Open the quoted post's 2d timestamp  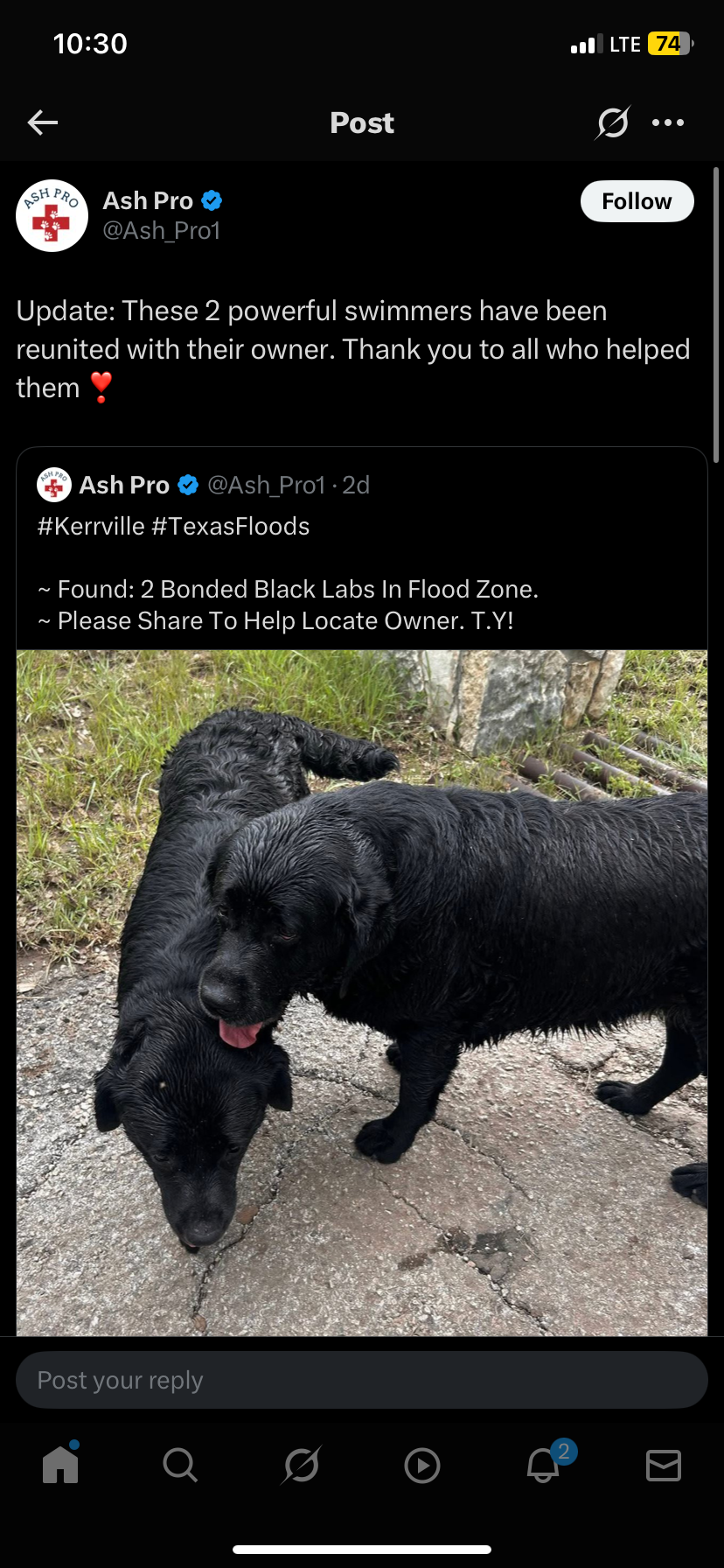[x=356, y=485]
